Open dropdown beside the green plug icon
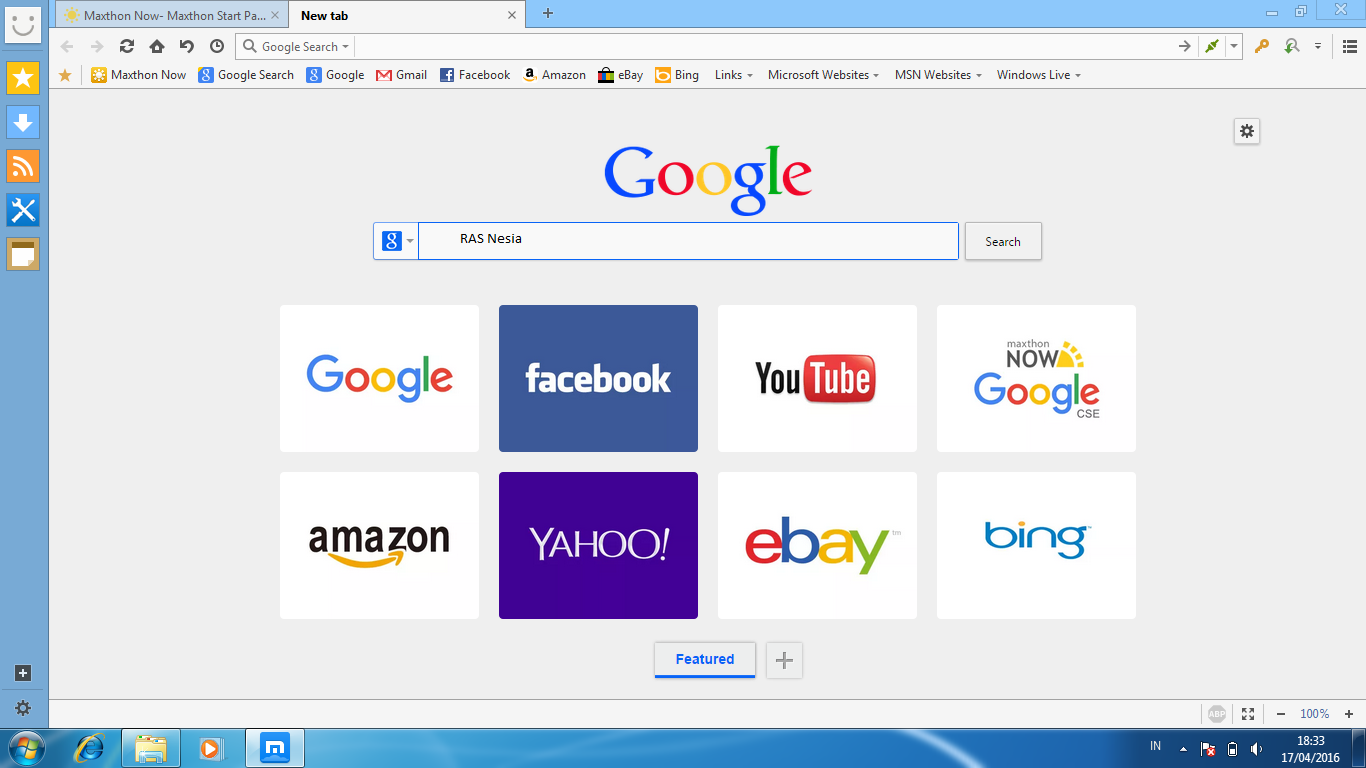 tap(1234, 46)
